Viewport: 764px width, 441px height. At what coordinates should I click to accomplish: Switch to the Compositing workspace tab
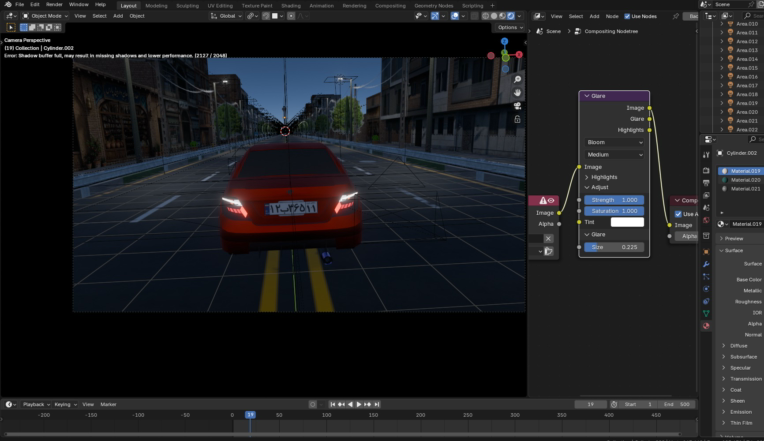point(390,6)
